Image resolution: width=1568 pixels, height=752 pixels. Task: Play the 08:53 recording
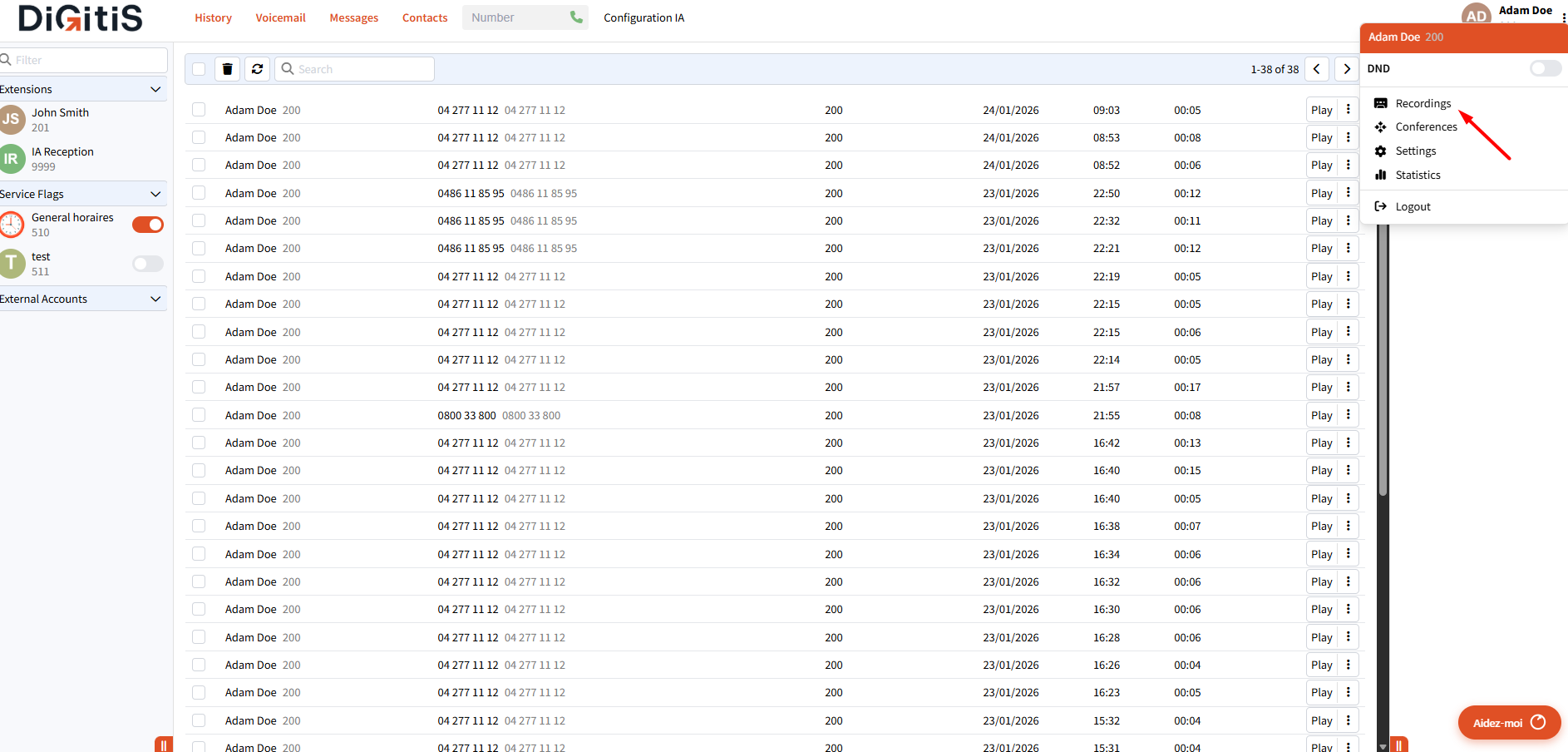point(1321,138)
